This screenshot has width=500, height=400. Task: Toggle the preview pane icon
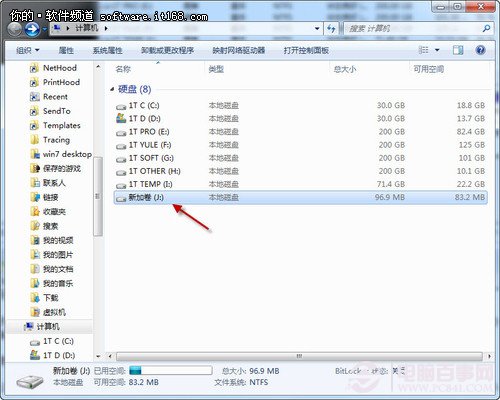coord(458,50)
